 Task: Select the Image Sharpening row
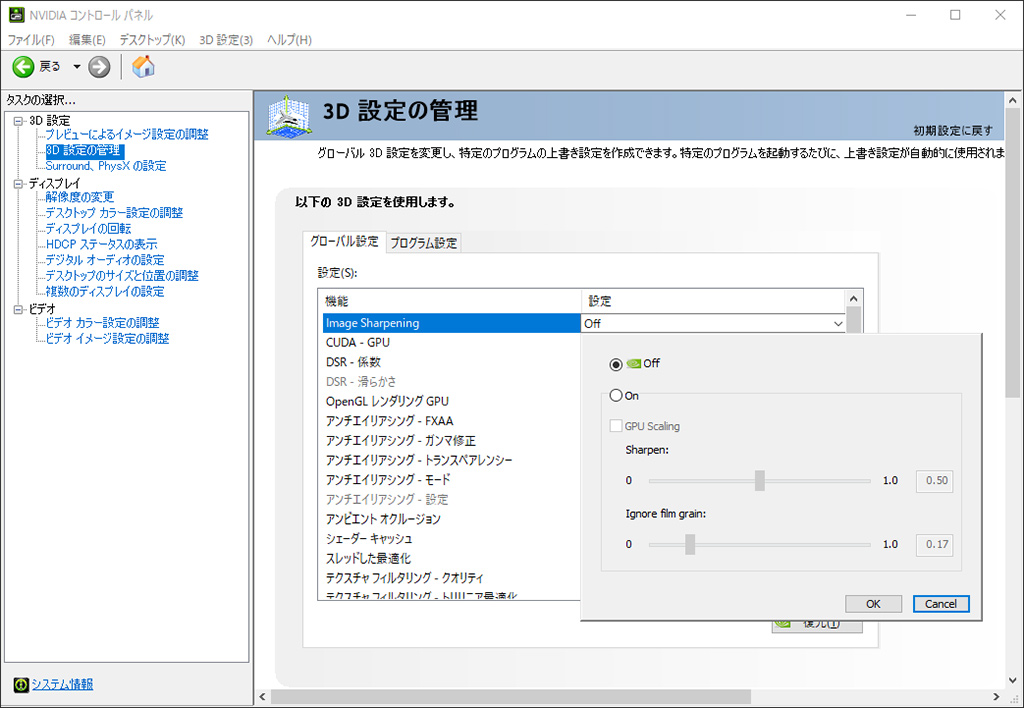(x=451, y=323)
